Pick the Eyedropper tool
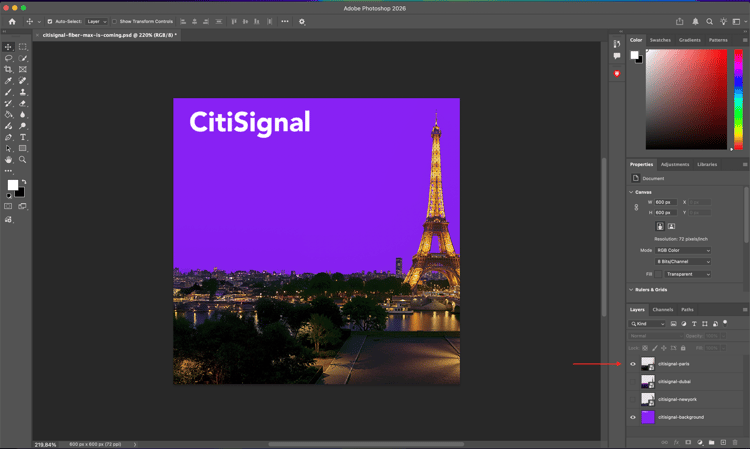This screenshot has height=449, width=750. coord(8,81)
